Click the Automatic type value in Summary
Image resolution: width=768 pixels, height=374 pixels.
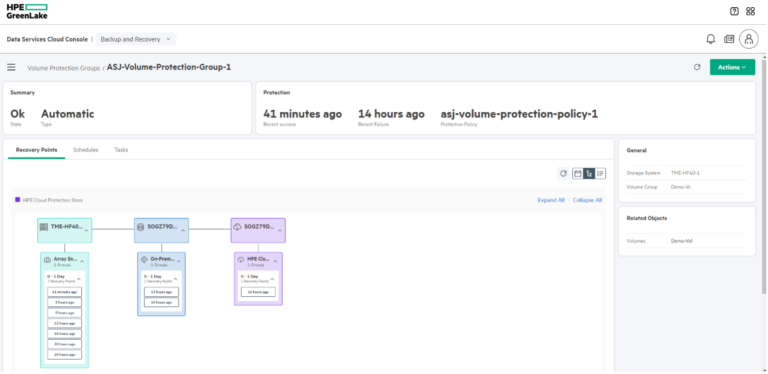click(x=68, y=114)
